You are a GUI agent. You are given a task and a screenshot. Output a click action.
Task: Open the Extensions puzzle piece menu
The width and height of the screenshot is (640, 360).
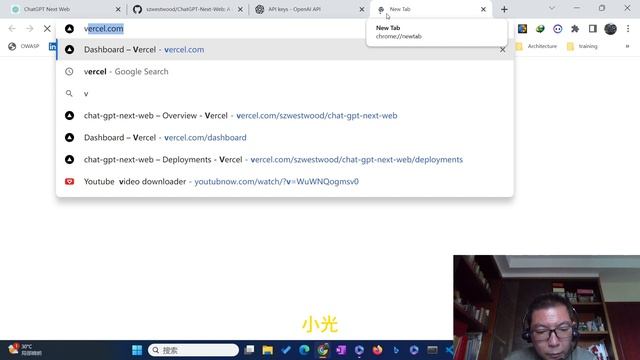coord(575,29)
